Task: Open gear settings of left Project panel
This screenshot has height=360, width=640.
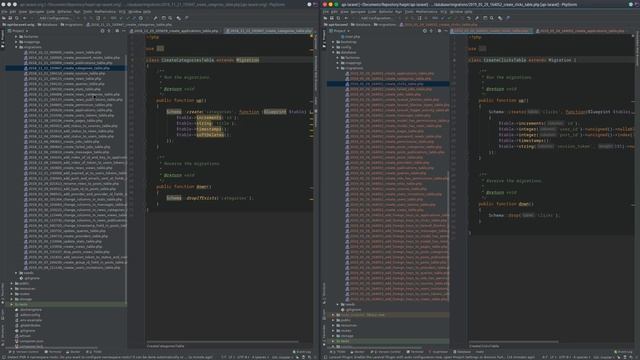Action: (117, 31)
